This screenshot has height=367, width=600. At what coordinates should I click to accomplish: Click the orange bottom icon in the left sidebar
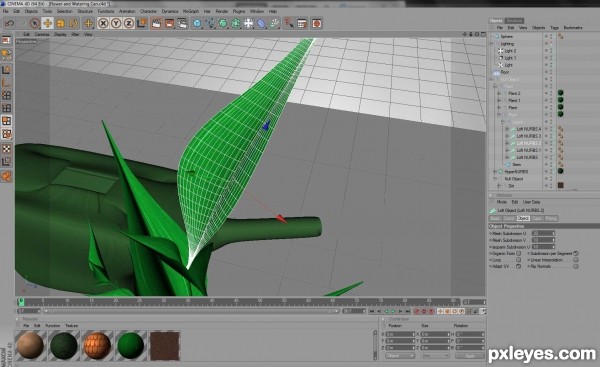(7, 176)
